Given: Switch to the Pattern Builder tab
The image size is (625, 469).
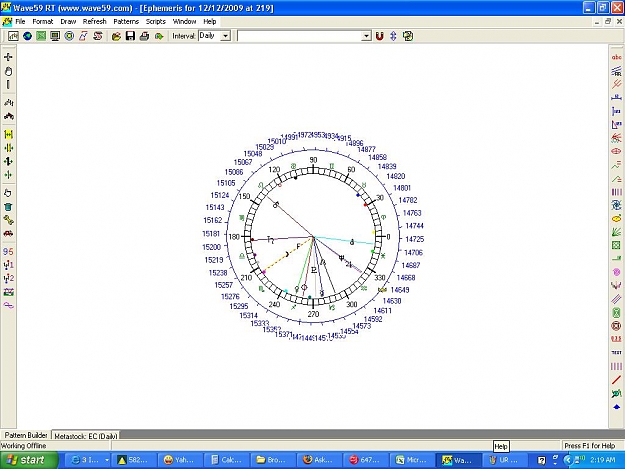Looking at the screenshot, I should 26,435.
